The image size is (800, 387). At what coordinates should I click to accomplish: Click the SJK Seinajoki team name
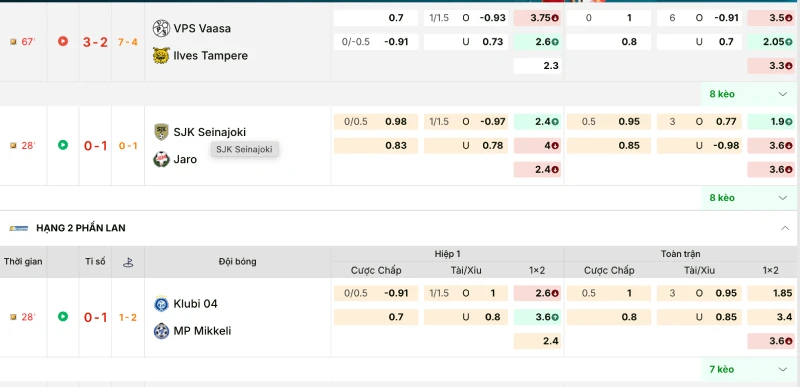point(210,132)
